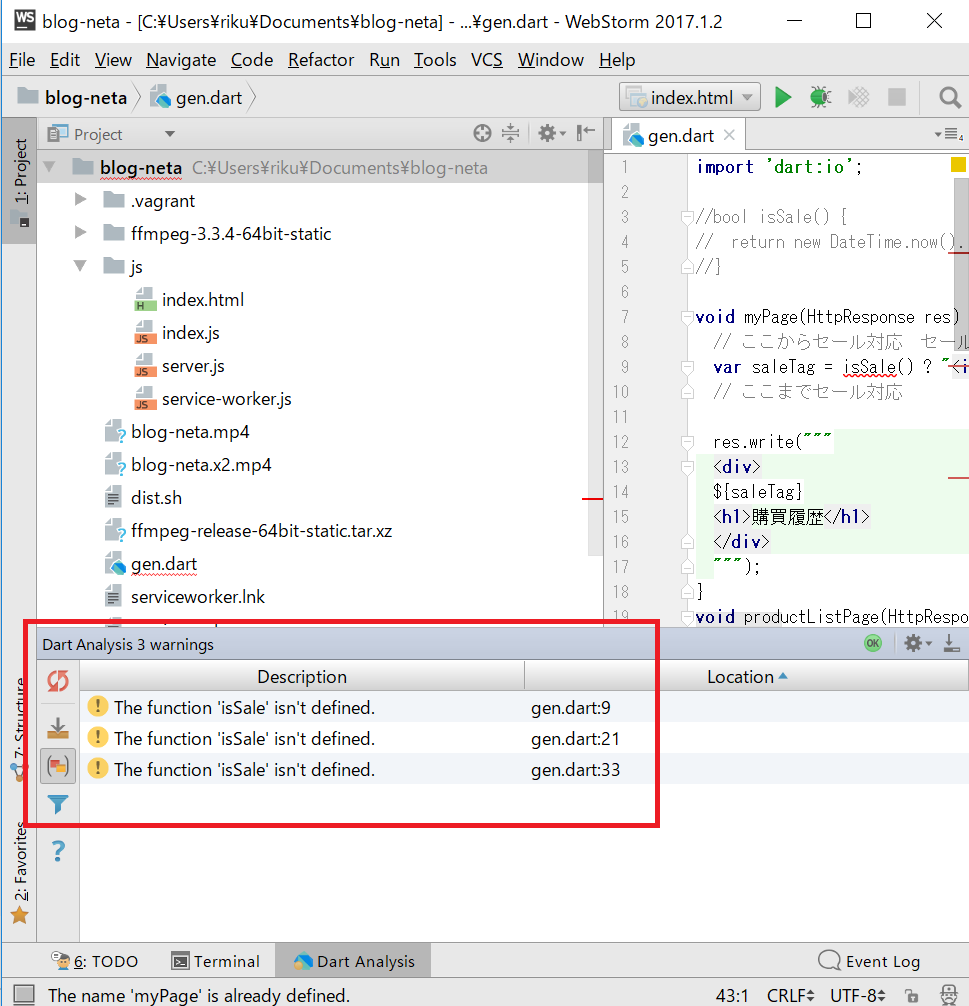Sort by Location column header
This screenshot has height=1006, width=969.
click(x=746, y=676)
